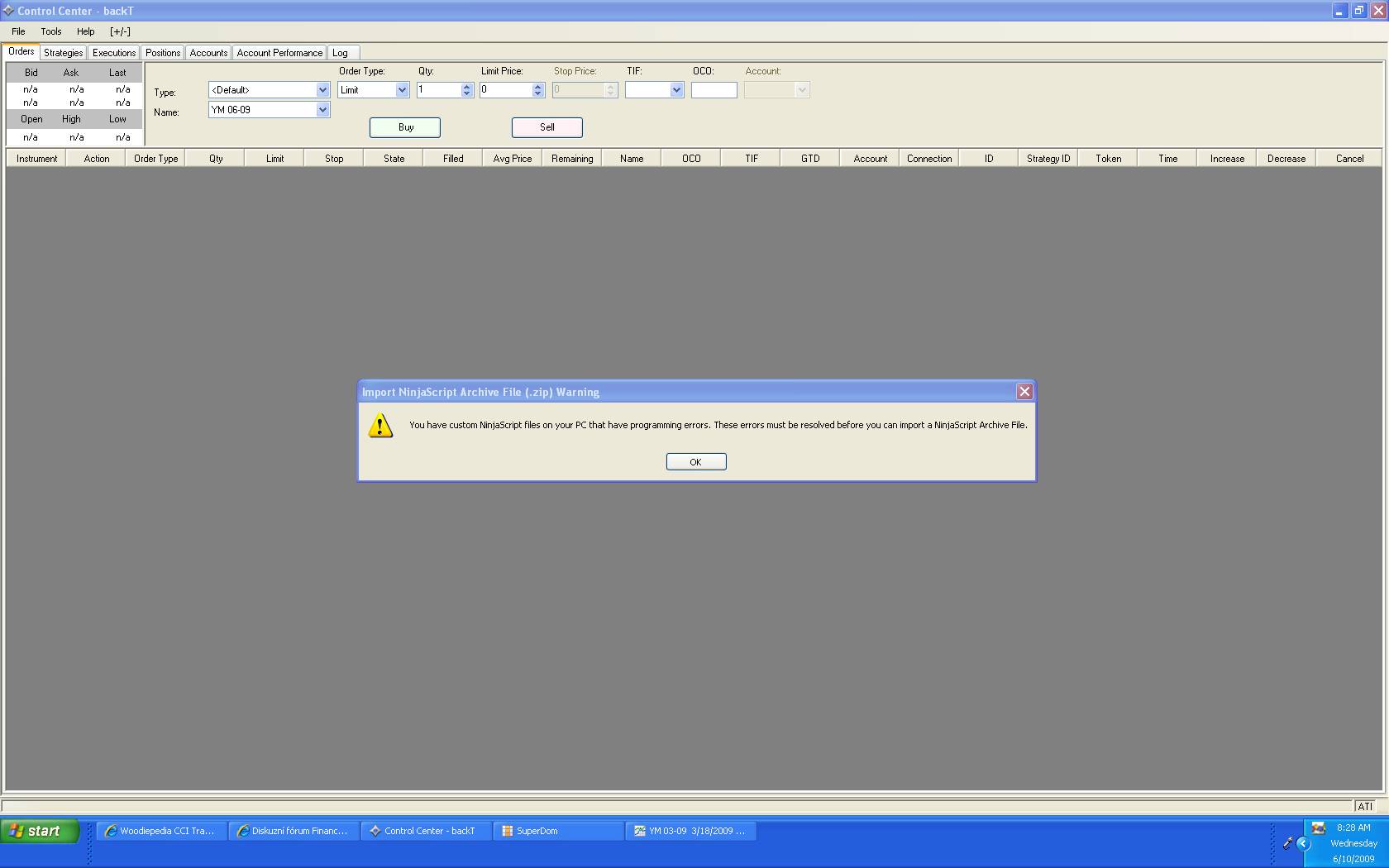Open the YM 03-09 chart taskbar window
Screen dimensions: 1389x868
coord(691,831)
